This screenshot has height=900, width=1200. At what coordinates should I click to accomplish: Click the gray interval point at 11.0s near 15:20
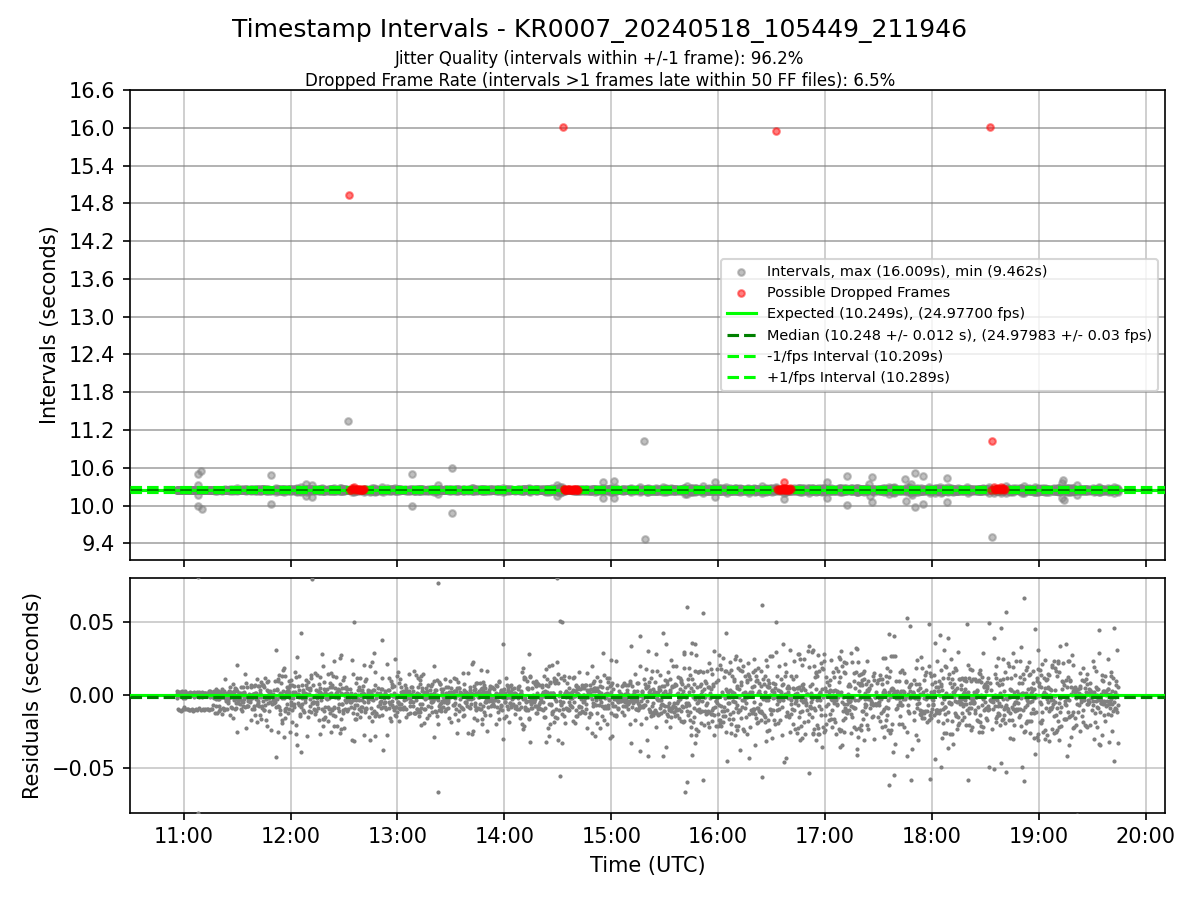click(x=644, y=441)
